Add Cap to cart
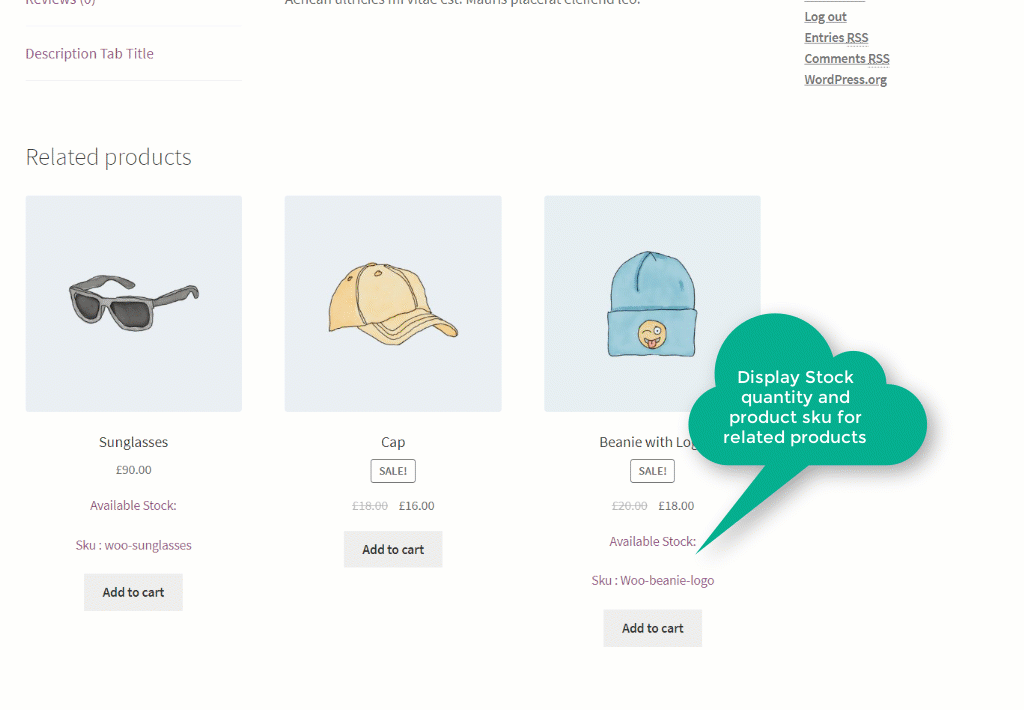 [393, 549]
